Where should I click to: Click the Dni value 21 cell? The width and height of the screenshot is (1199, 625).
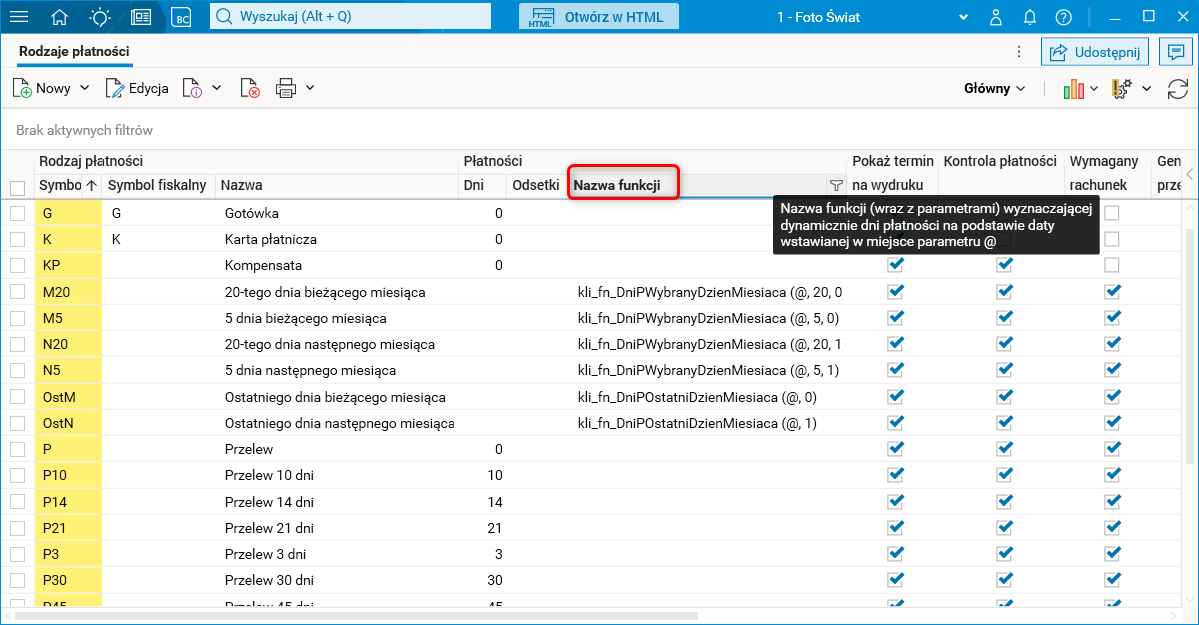(483, 528)
